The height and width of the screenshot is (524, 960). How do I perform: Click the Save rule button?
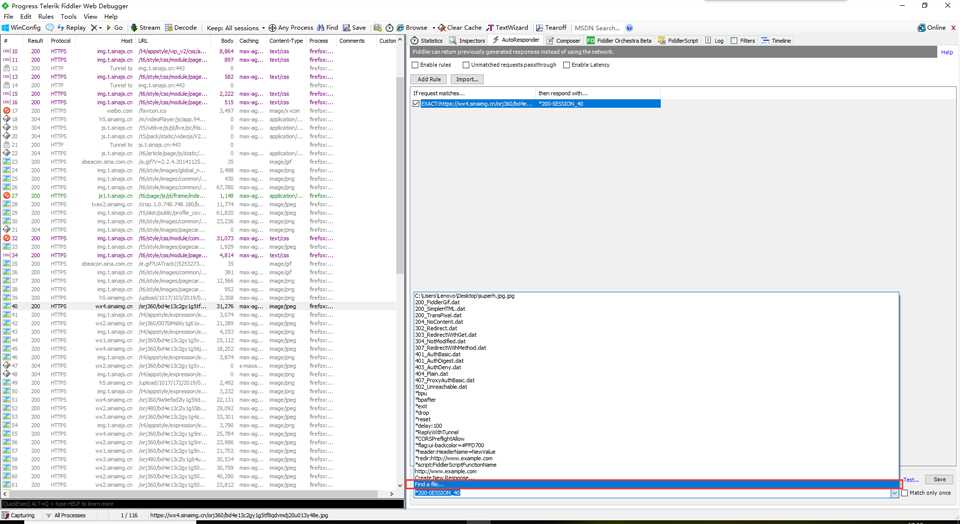pos(939,479)
